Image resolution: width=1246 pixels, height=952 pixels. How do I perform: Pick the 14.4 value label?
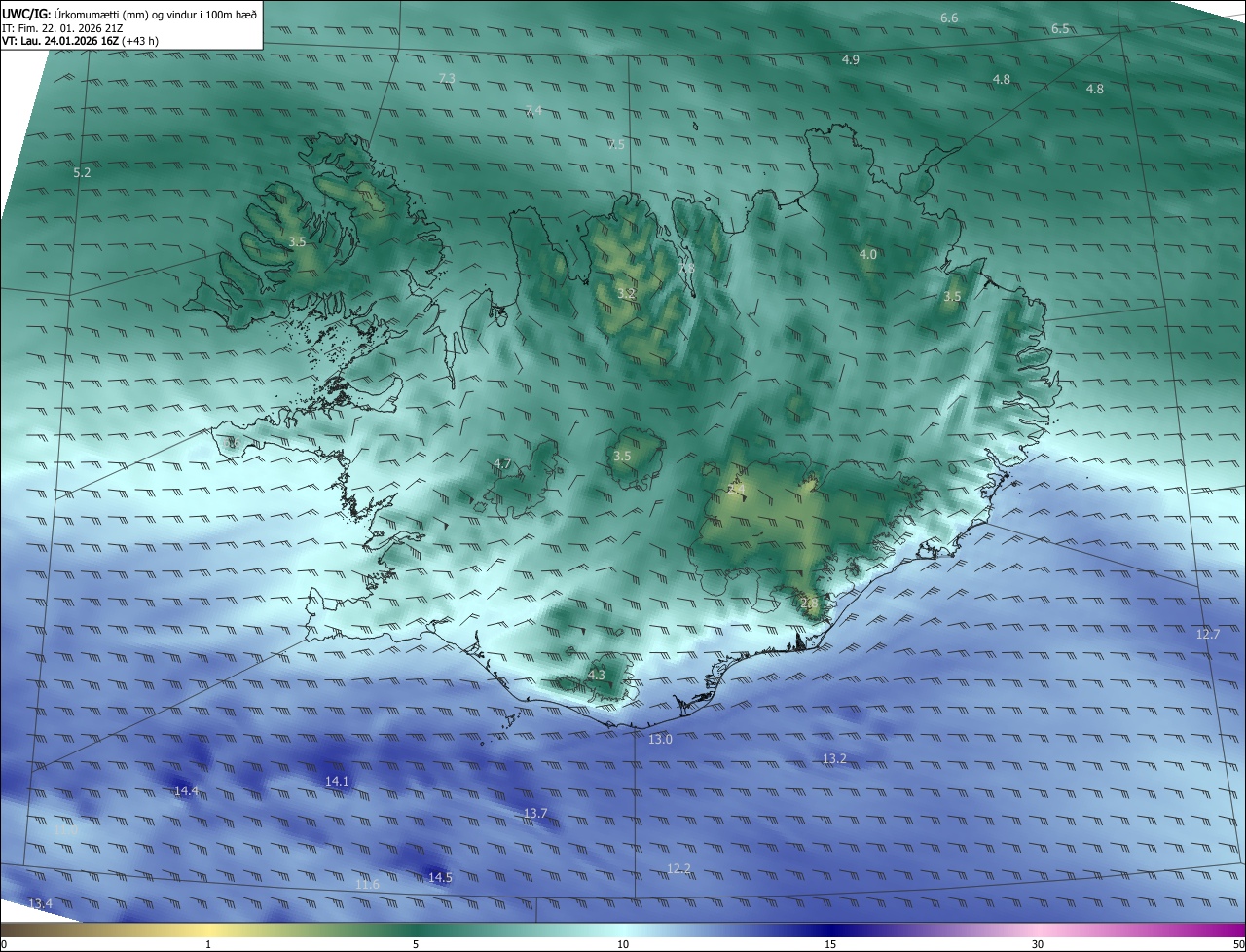(x=186, y=791)
